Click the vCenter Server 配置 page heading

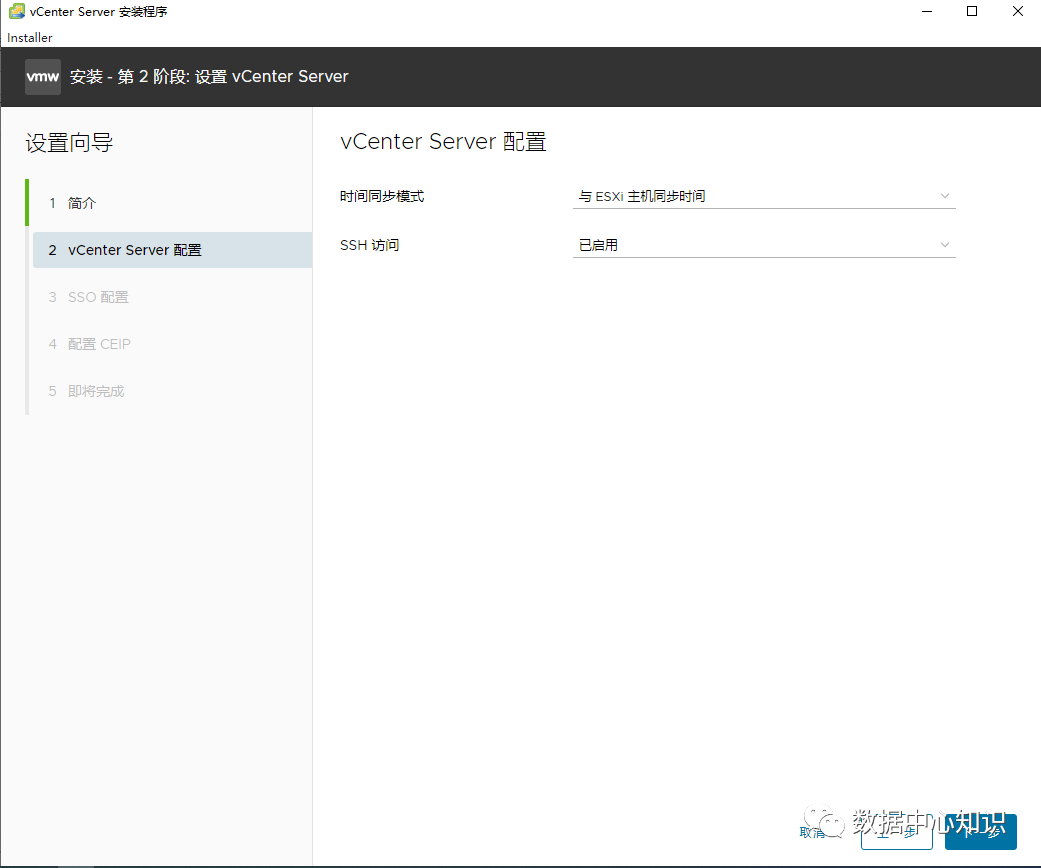pos(443,141)
